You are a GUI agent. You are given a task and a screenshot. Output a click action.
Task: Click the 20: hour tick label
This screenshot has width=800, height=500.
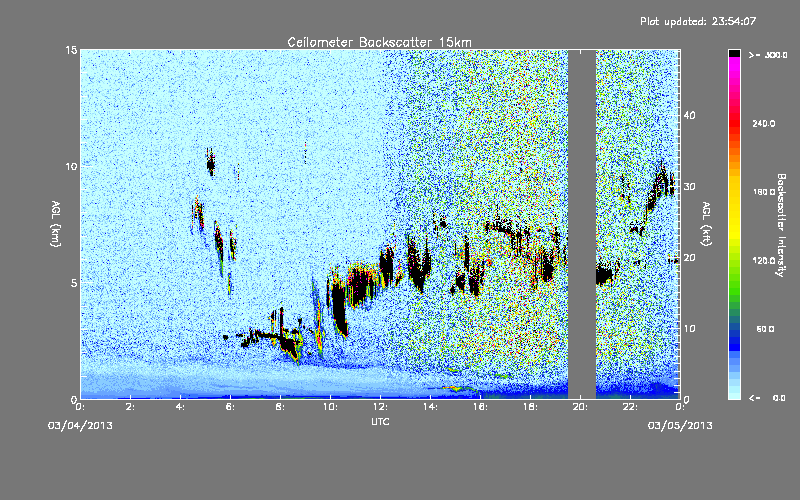[581, 407]
